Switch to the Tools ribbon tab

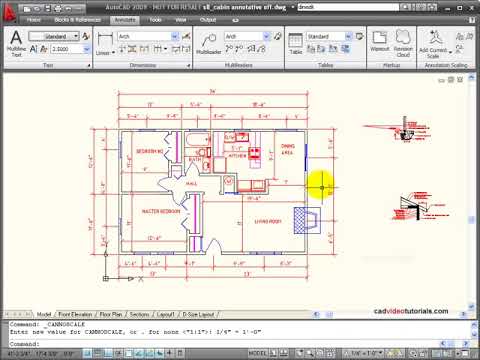[x=155, y=20]
